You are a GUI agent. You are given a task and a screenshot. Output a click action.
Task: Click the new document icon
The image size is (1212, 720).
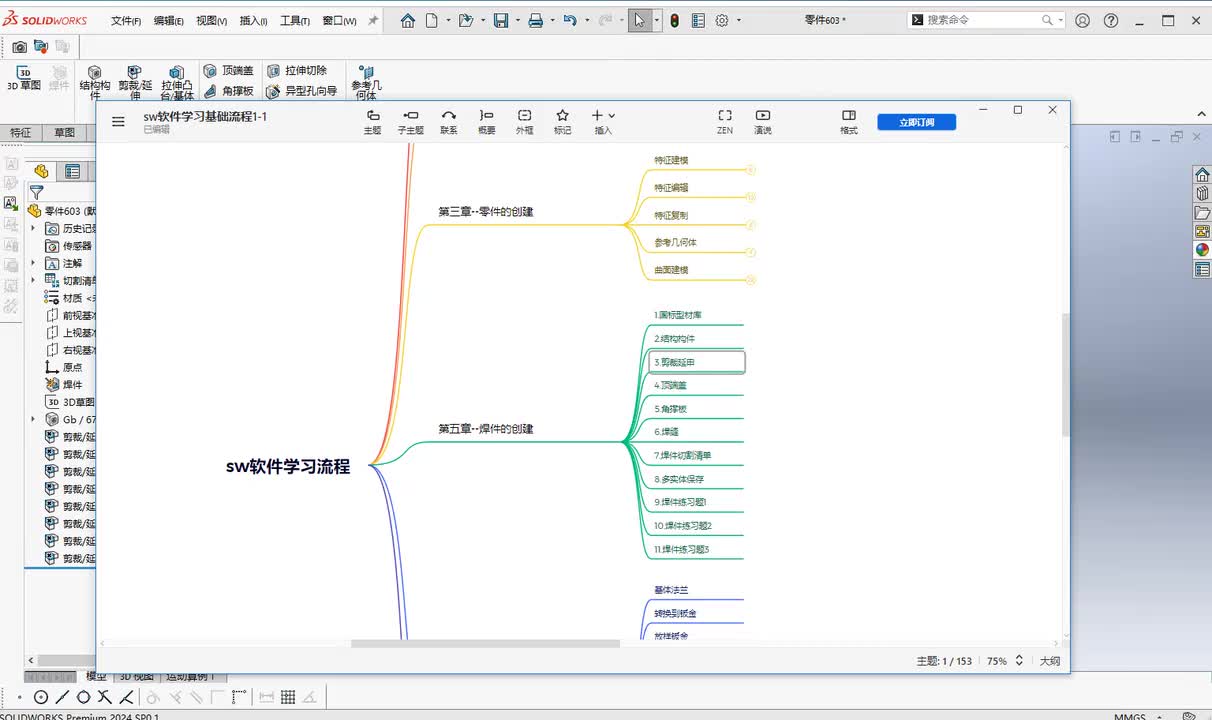432,20
